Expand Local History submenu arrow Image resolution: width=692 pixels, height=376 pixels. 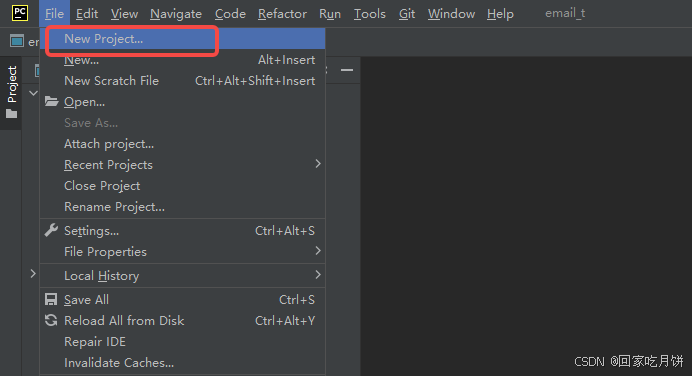pos(318,274)
